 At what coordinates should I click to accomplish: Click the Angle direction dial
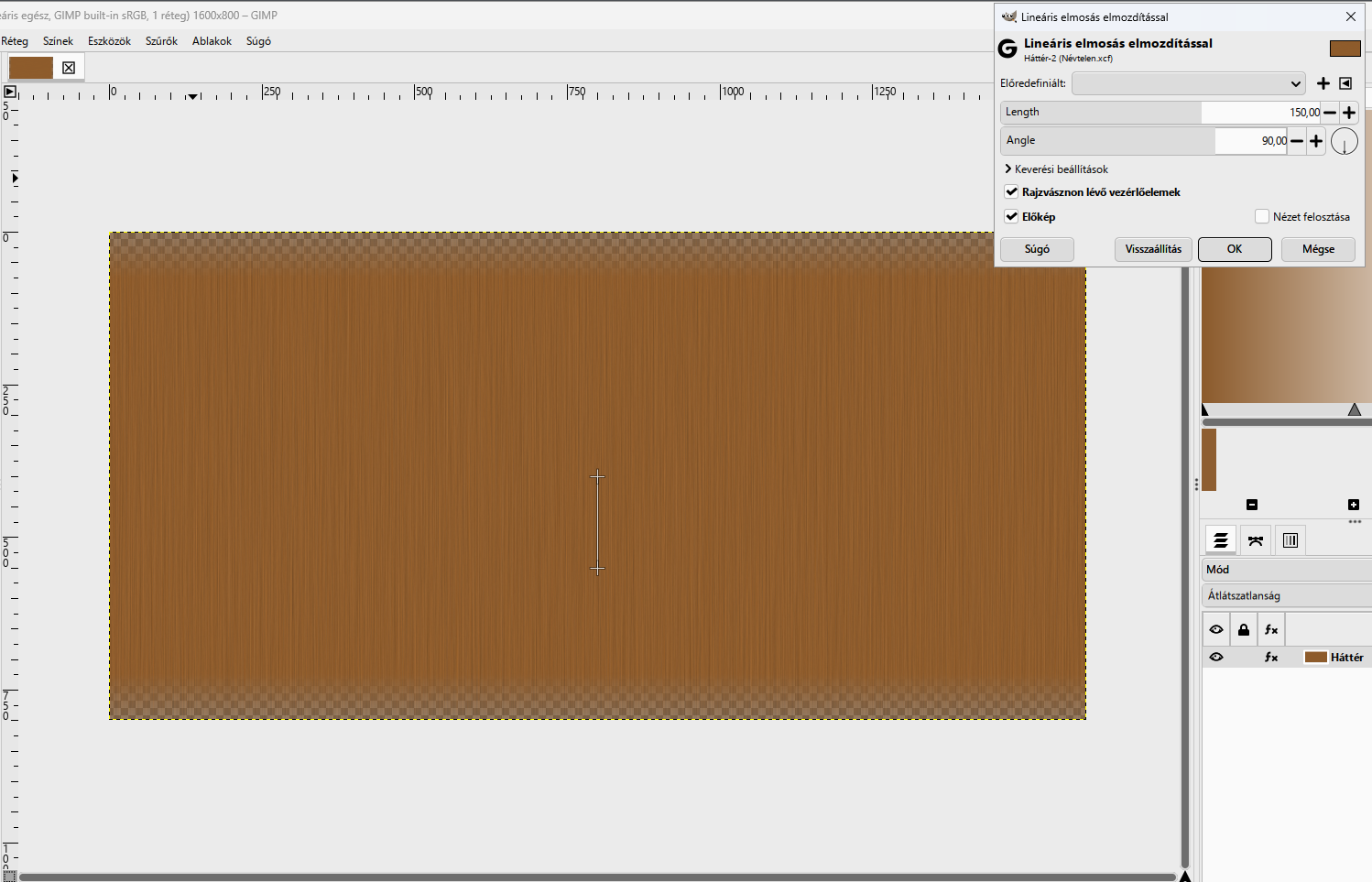[1345, 141]
